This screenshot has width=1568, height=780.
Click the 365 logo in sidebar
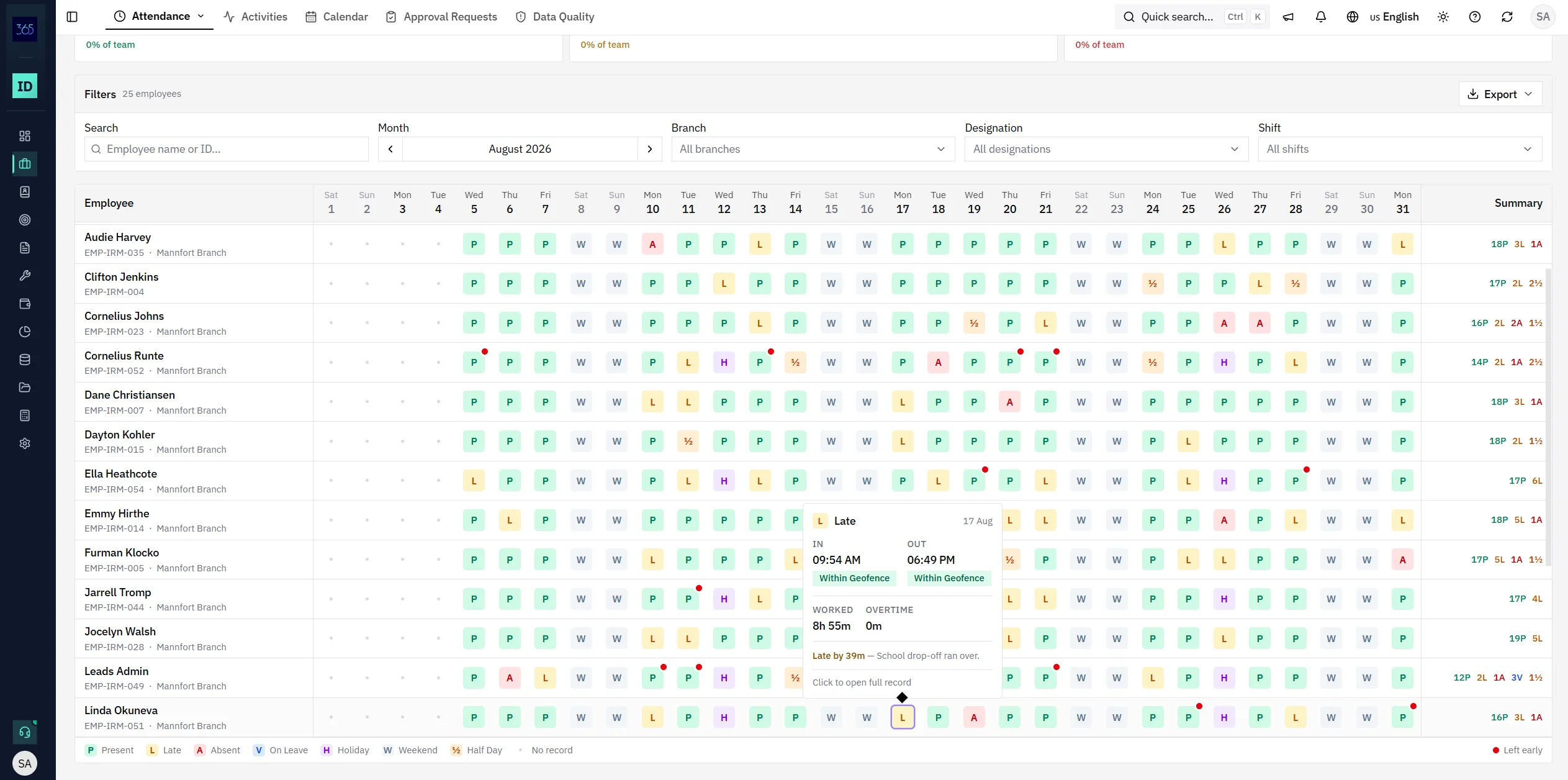pos(25,29)
